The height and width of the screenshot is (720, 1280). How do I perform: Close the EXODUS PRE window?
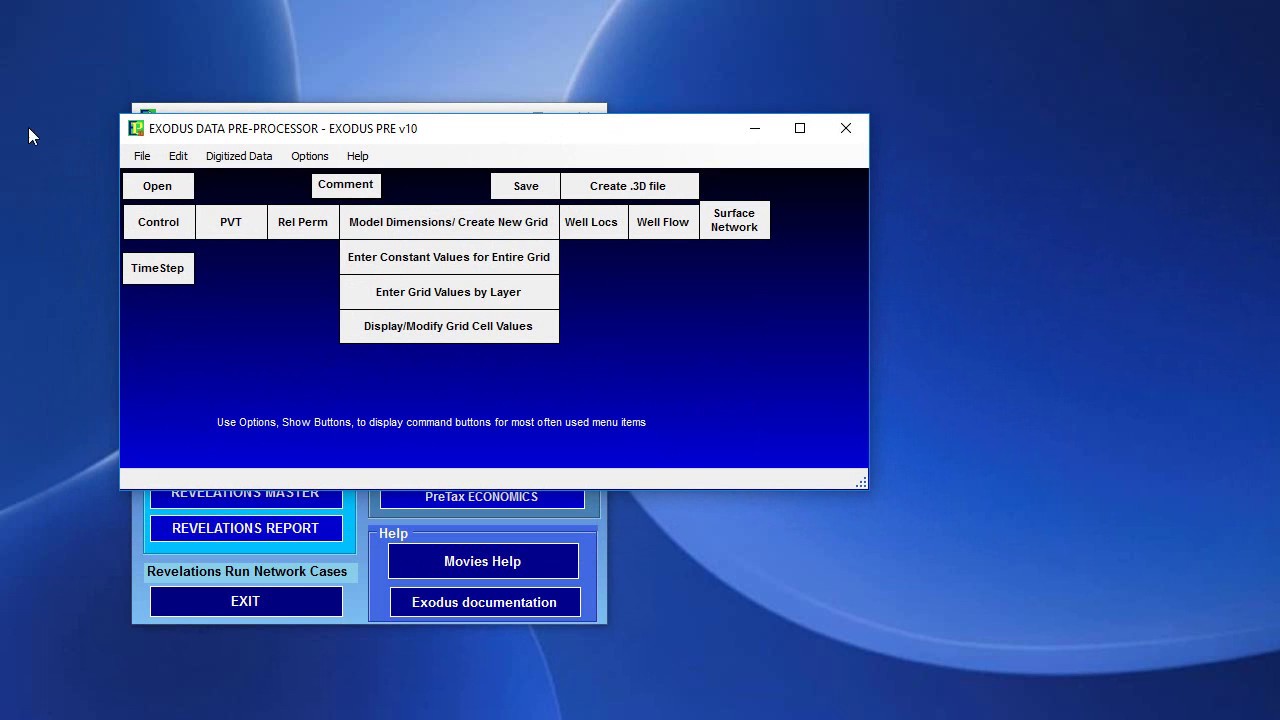pyautogui.click(x=846, y=128)
